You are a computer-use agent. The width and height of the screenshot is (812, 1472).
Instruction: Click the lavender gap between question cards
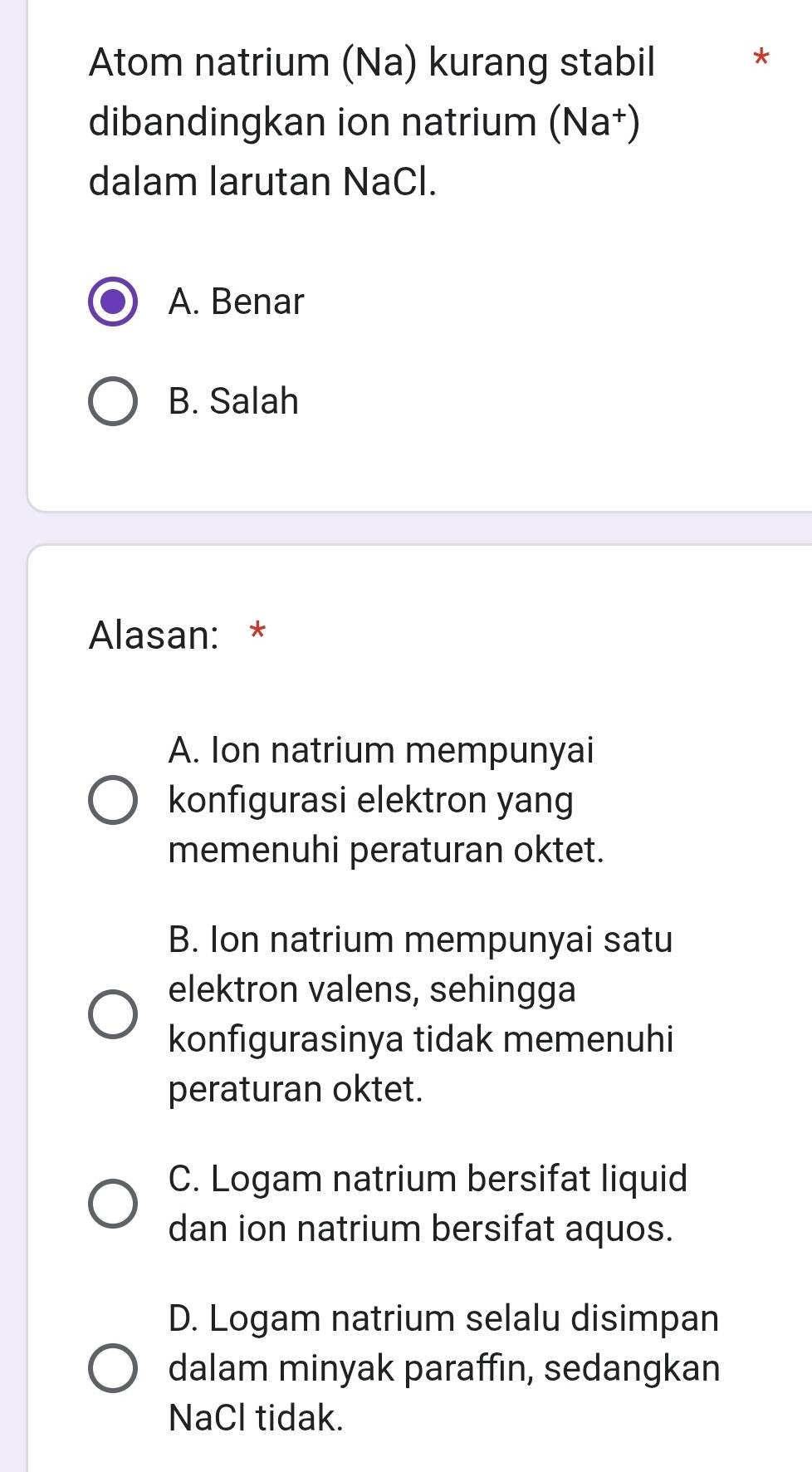tap(415, 528)
